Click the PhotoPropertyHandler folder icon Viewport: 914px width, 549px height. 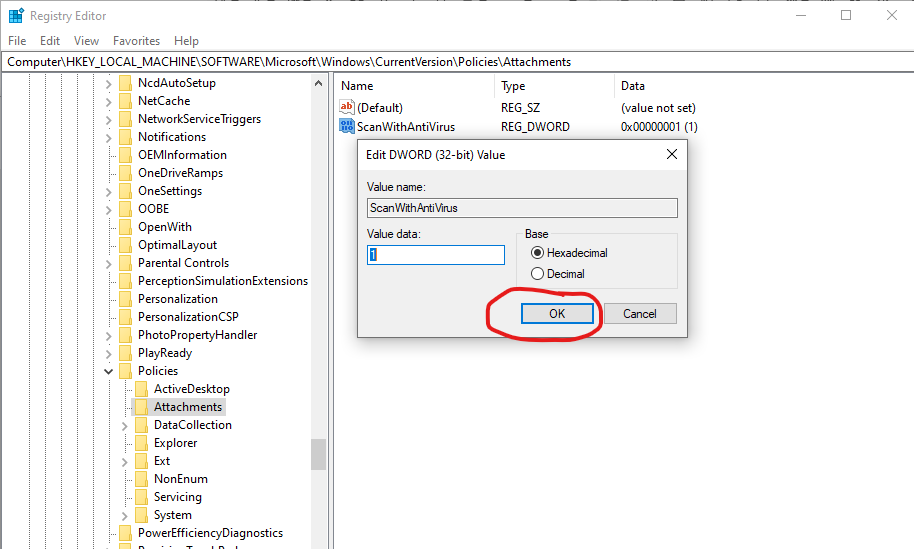(125, 335)
